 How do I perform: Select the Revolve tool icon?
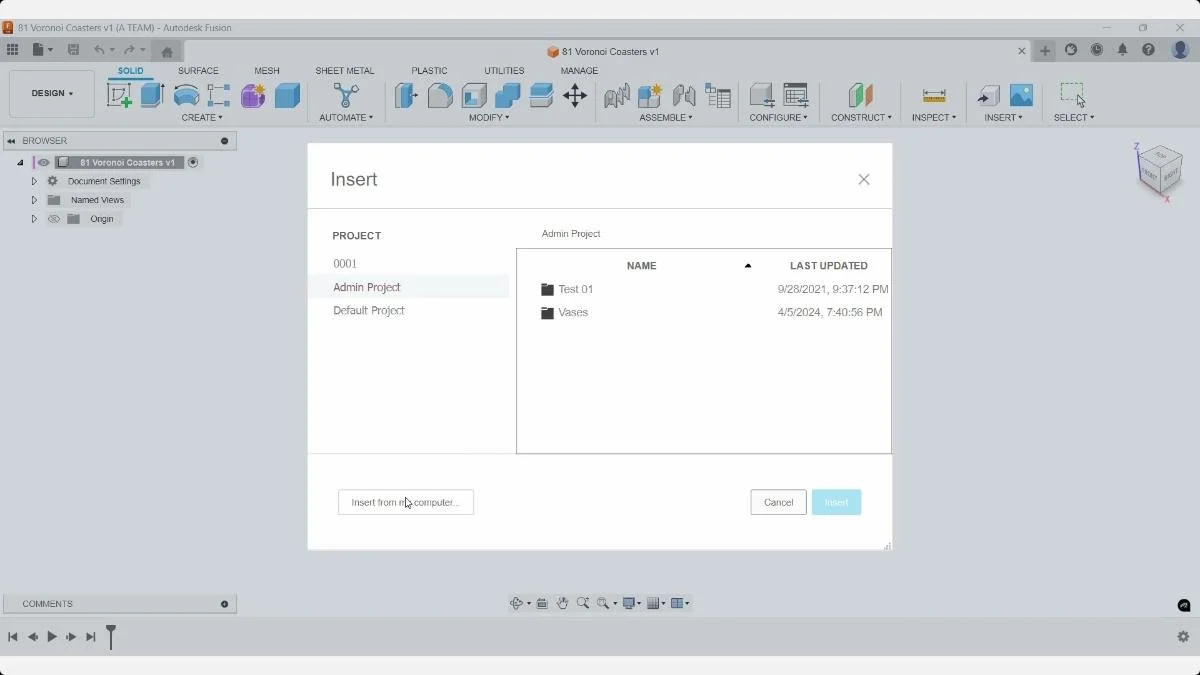186,95
